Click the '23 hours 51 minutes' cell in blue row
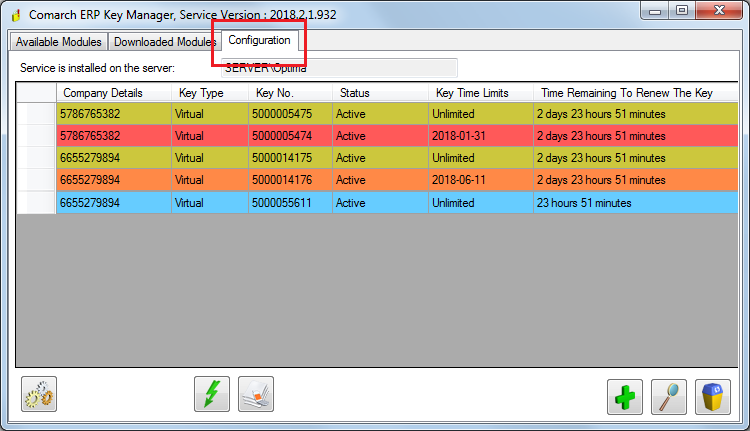750x431 pixels. coord(636,203)
